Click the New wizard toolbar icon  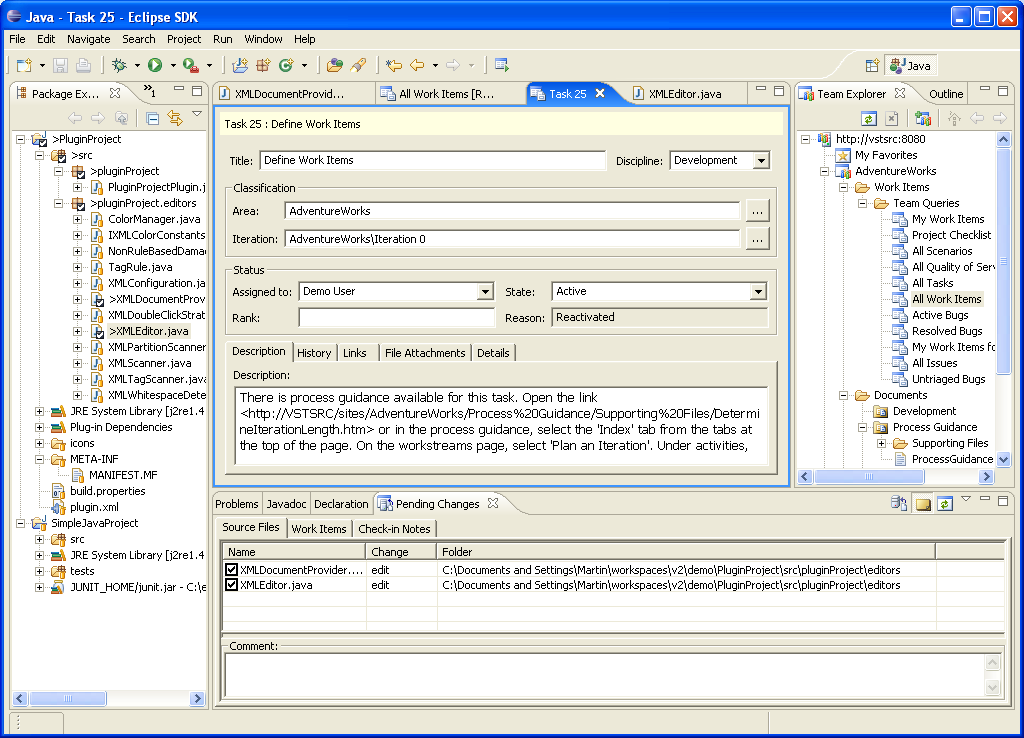[x=24, y=65]
